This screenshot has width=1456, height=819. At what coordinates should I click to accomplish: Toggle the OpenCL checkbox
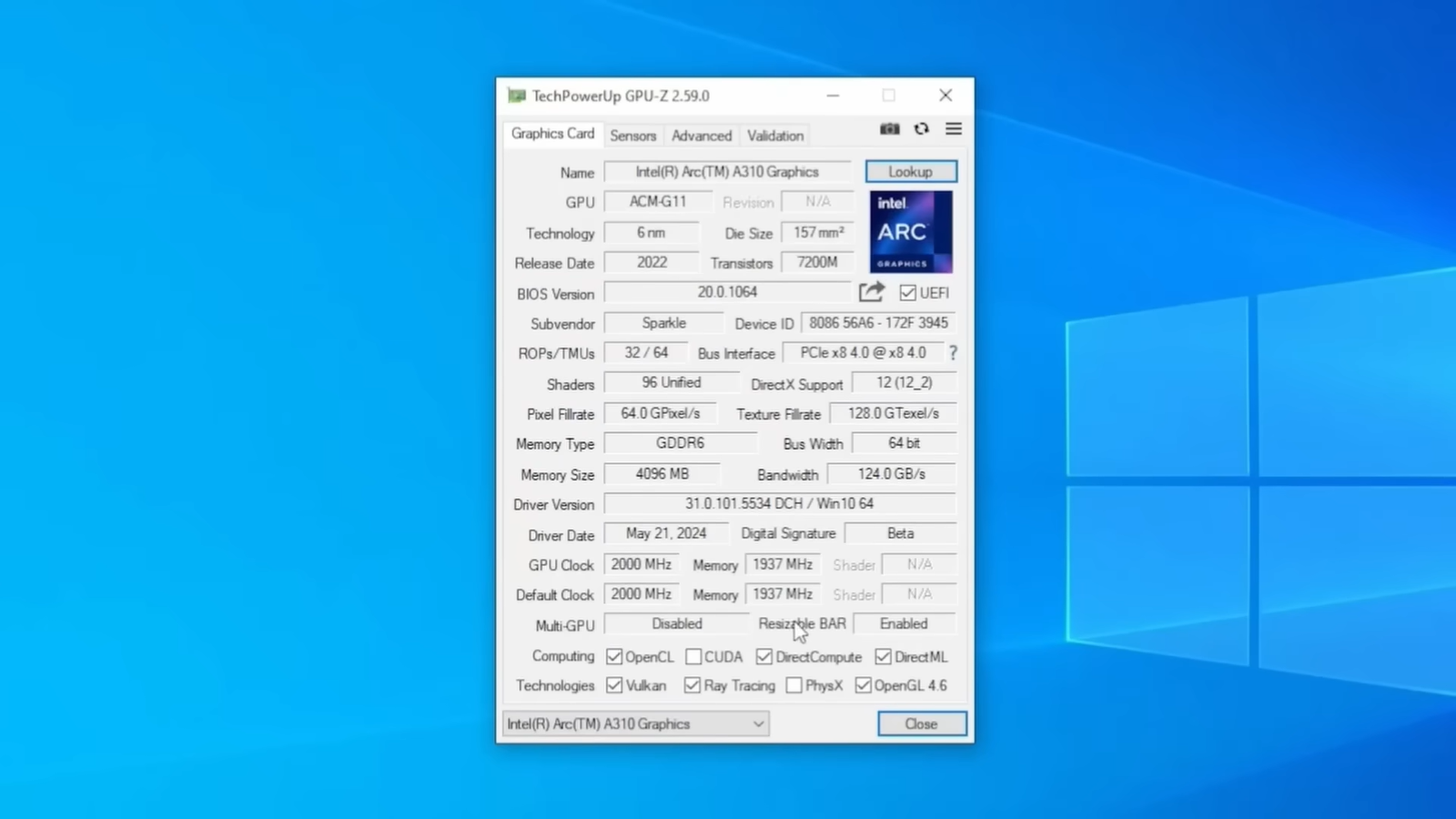614,657
